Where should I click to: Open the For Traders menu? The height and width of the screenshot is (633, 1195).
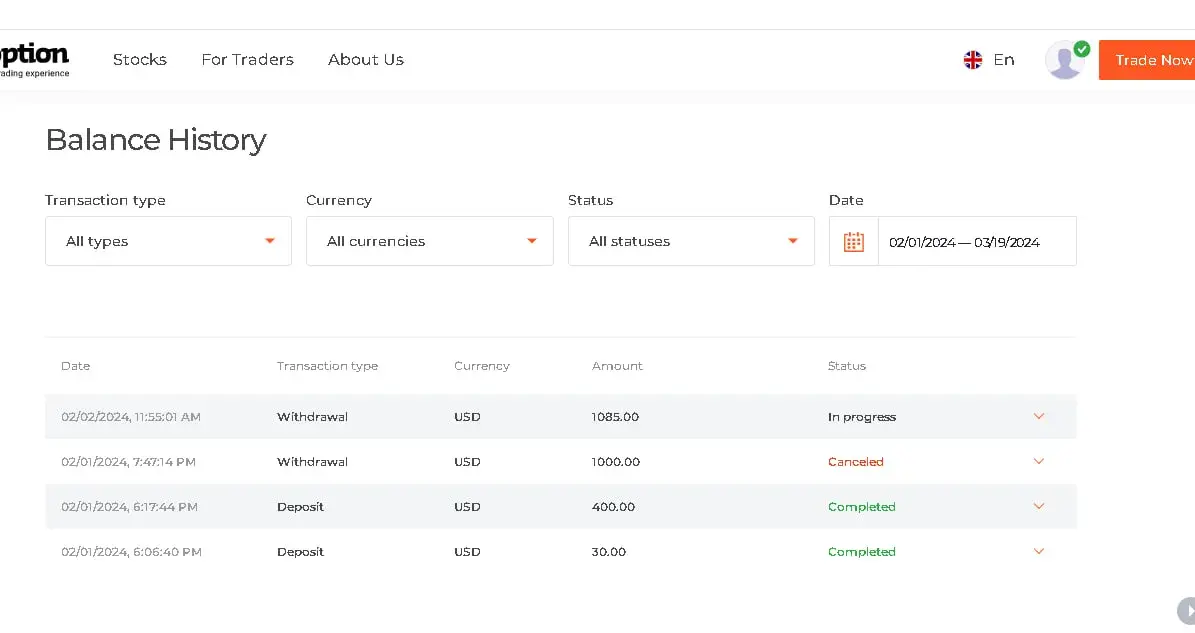pos(247,60)
